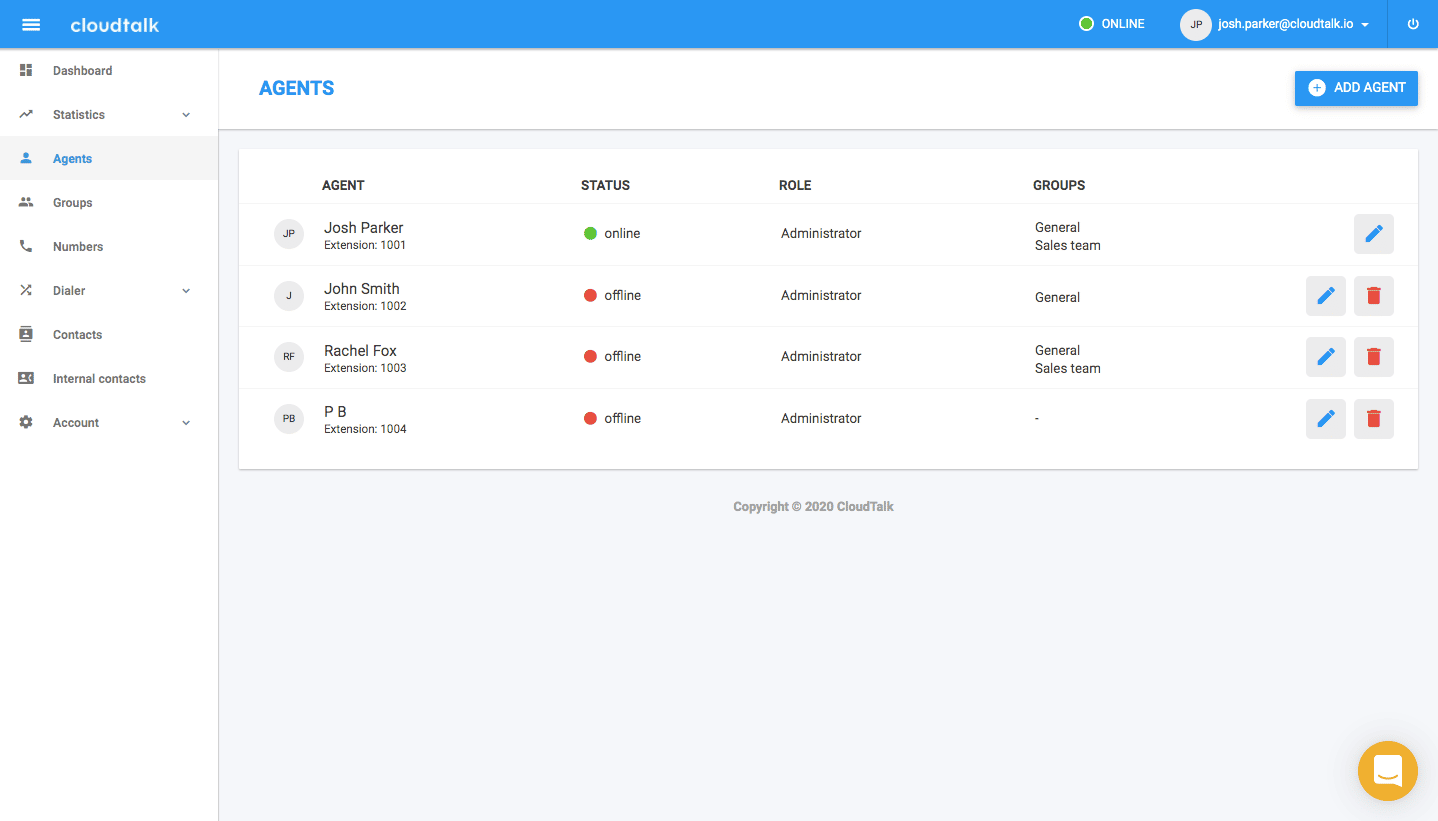Open the edit pencil icon for John Smith

(1325, 295)
